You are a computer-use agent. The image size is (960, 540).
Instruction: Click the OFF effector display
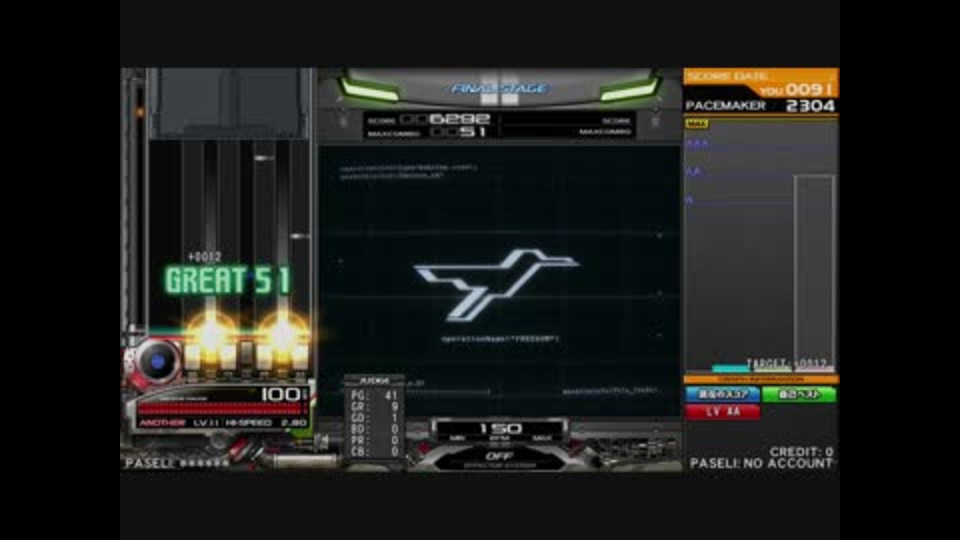tap(499, 457)
